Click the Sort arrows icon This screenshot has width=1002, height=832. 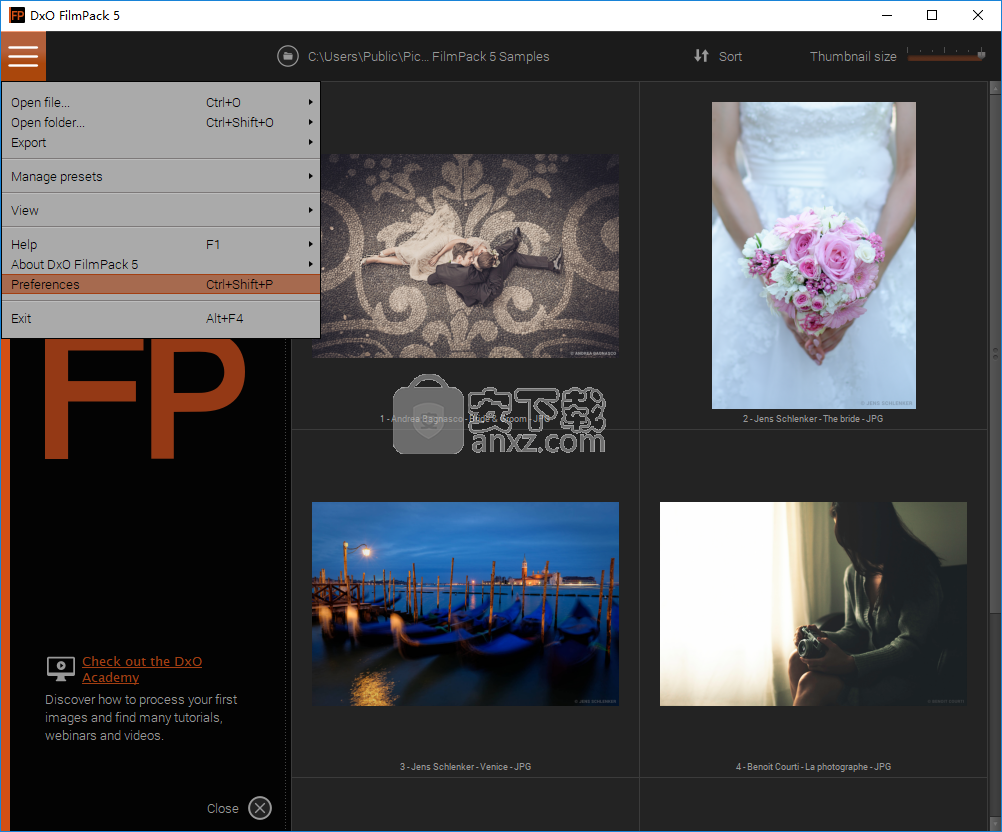tap(701, 56)
